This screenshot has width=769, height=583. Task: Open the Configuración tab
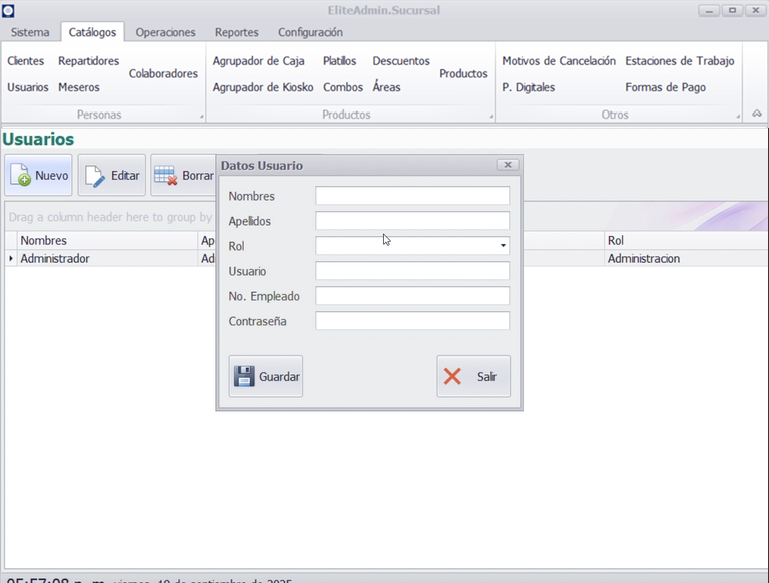point(310,32)
